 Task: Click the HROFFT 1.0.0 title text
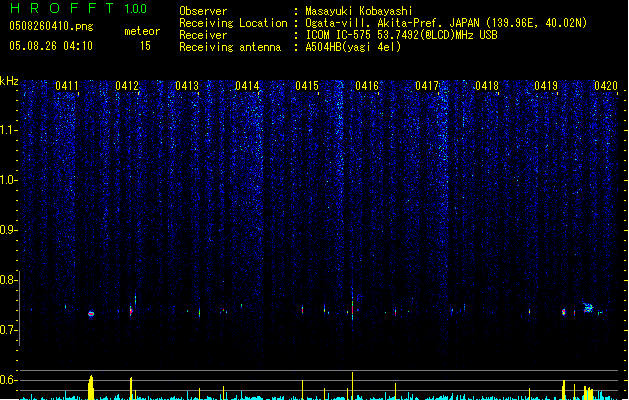click(x=79, y=8)
